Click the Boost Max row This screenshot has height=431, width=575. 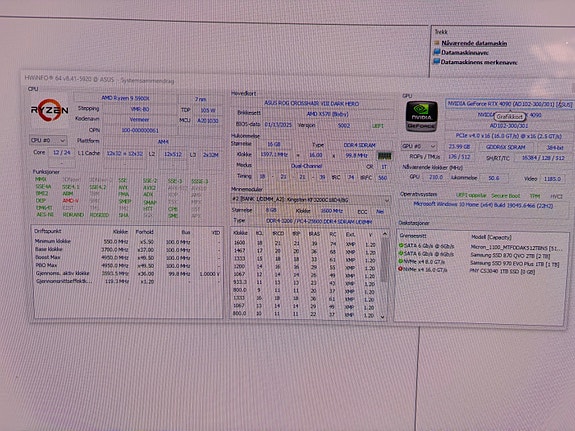127,257
